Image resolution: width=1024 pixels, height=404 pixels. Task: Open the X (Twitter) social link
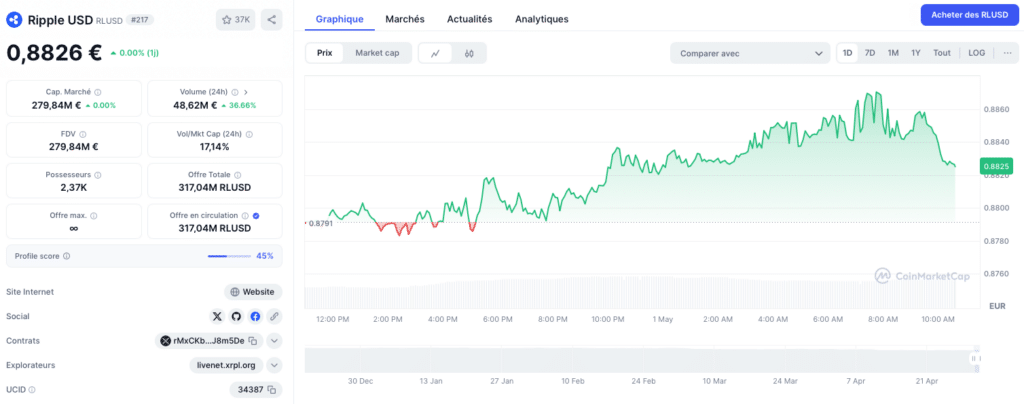click(x=217, y=317)
